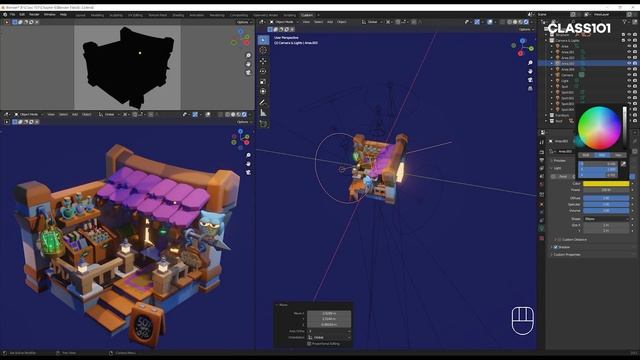
Task: Click zoom magnifier icon in black silhouette viewport
Action: [x=248, y=55]
